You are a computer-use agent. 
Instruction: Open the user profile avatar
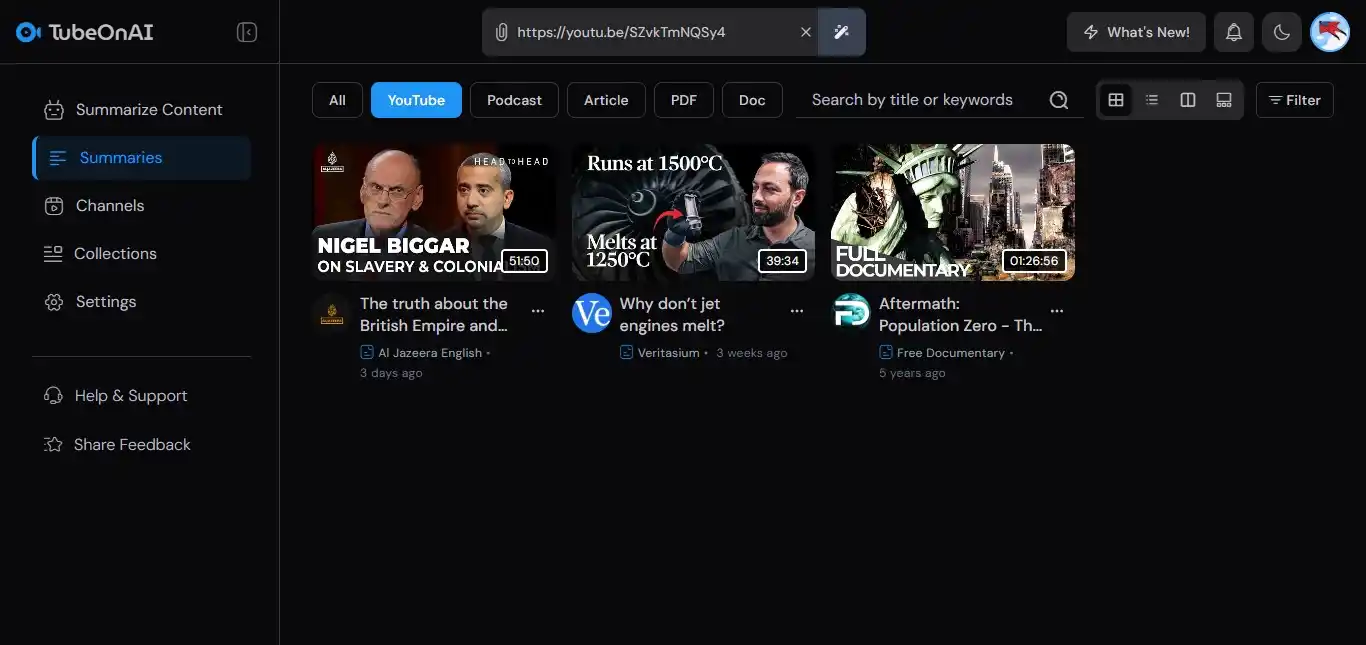[x=1330, y=32]
